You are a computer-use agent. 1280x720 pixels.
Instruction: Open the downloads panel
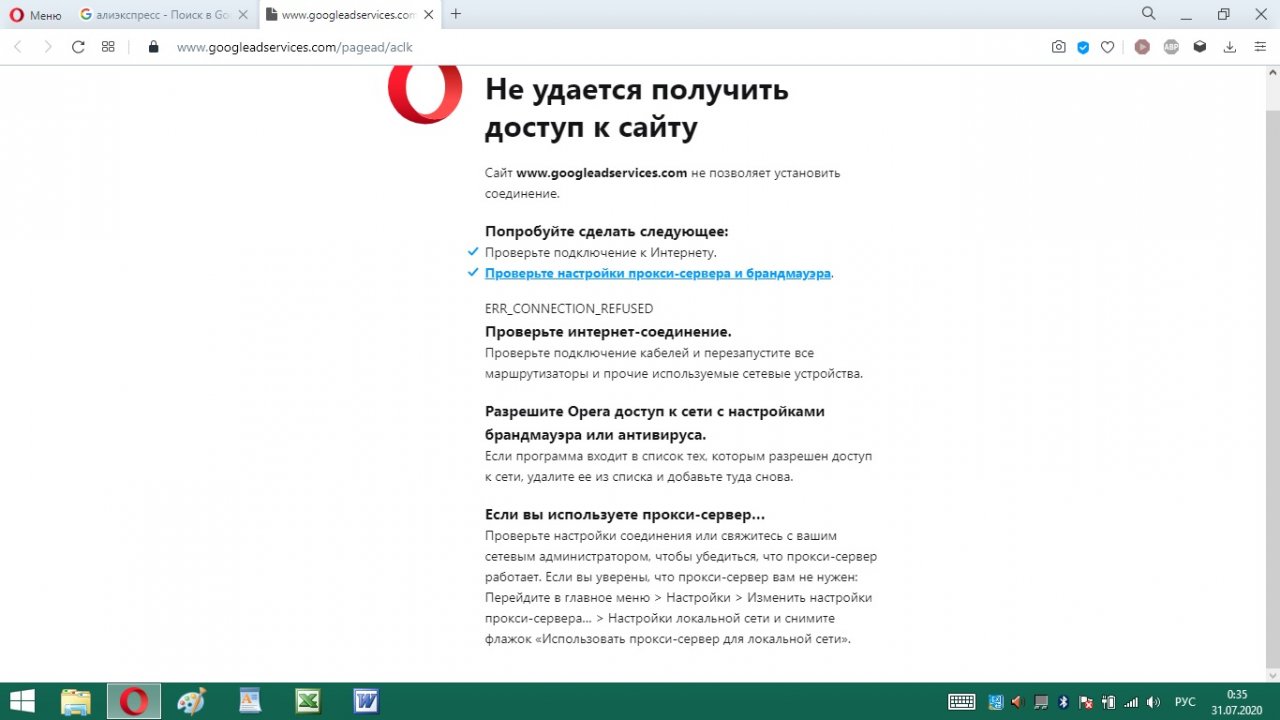[1230, 47]
